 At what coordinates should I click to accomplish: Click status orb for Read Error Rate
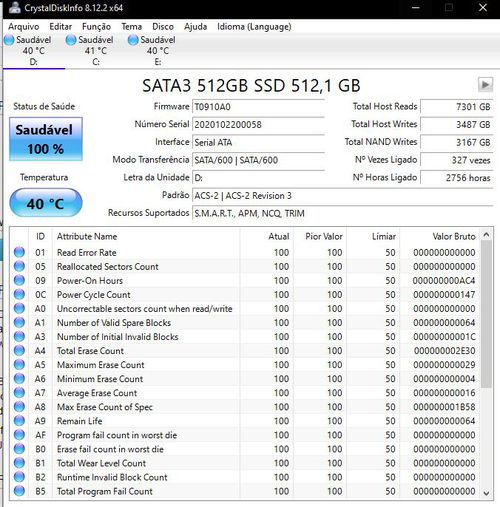(19, 252)
